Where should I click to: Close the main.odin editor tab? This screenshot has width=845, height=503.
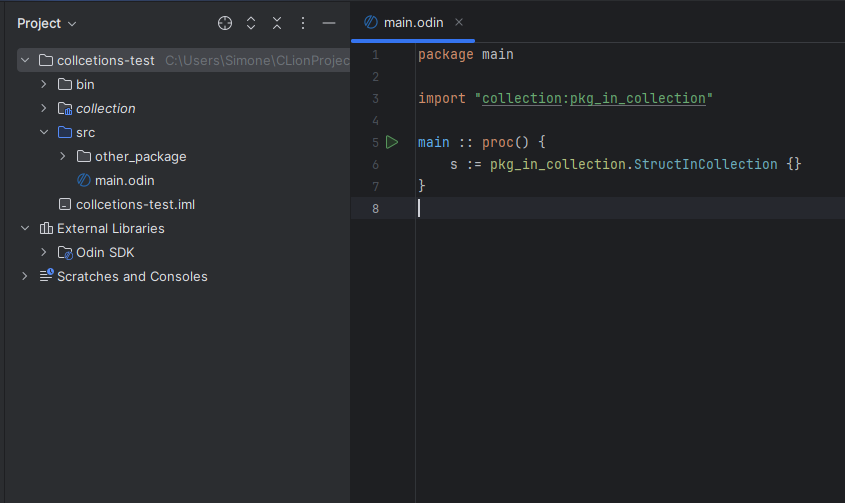coord(459,22)
